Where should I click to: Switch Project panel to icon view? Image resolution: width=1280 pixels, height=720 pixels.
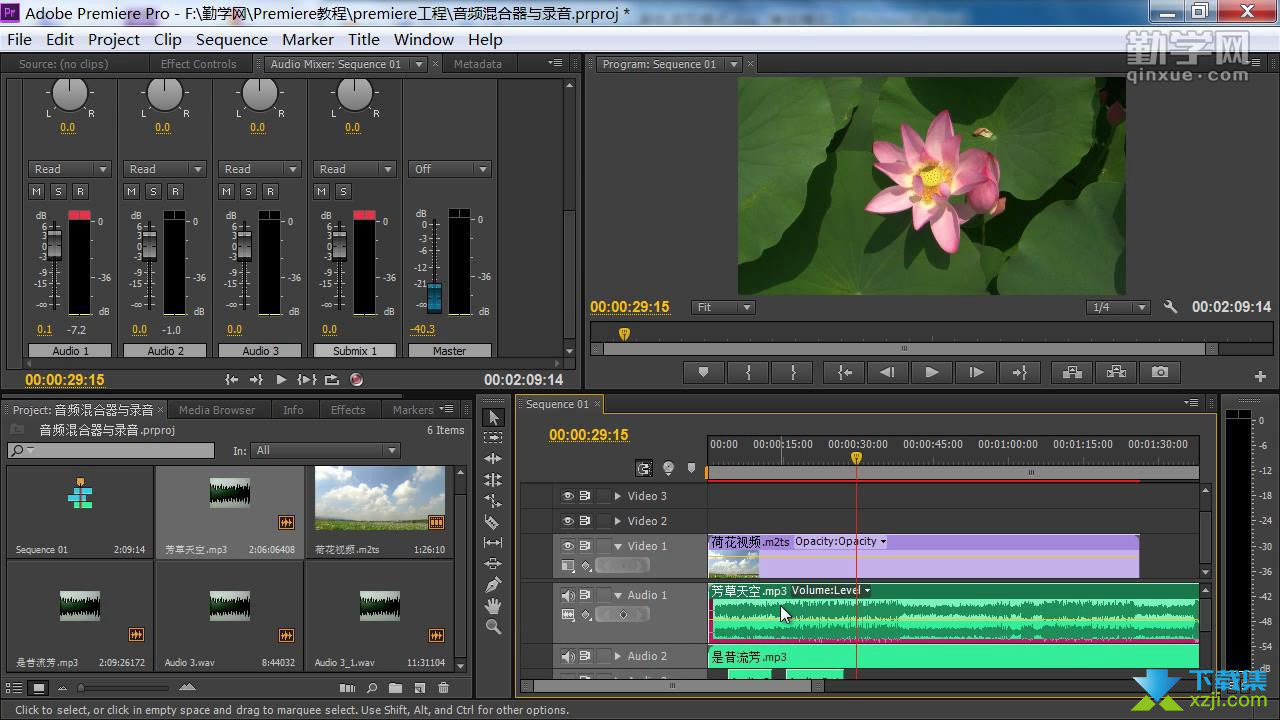click(38, 688)
